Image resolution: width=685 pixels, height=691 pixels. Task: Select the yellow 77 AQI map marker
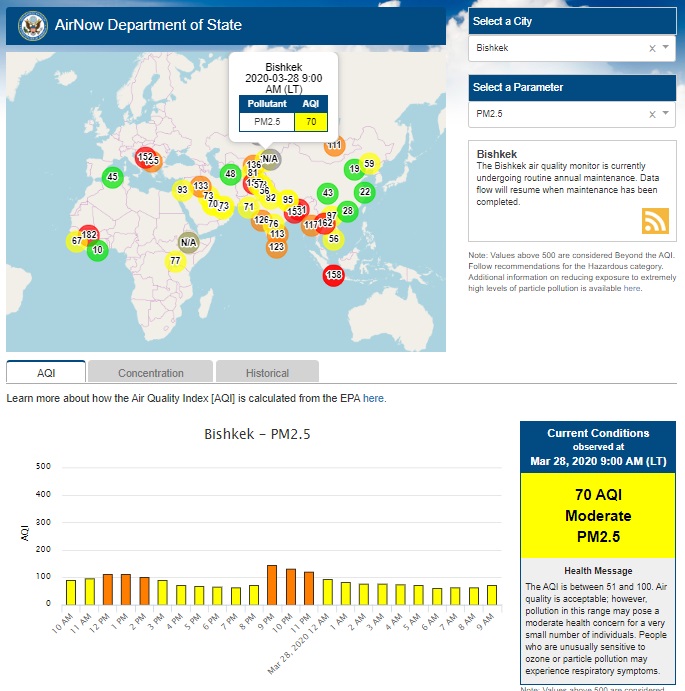coord(175,262)
